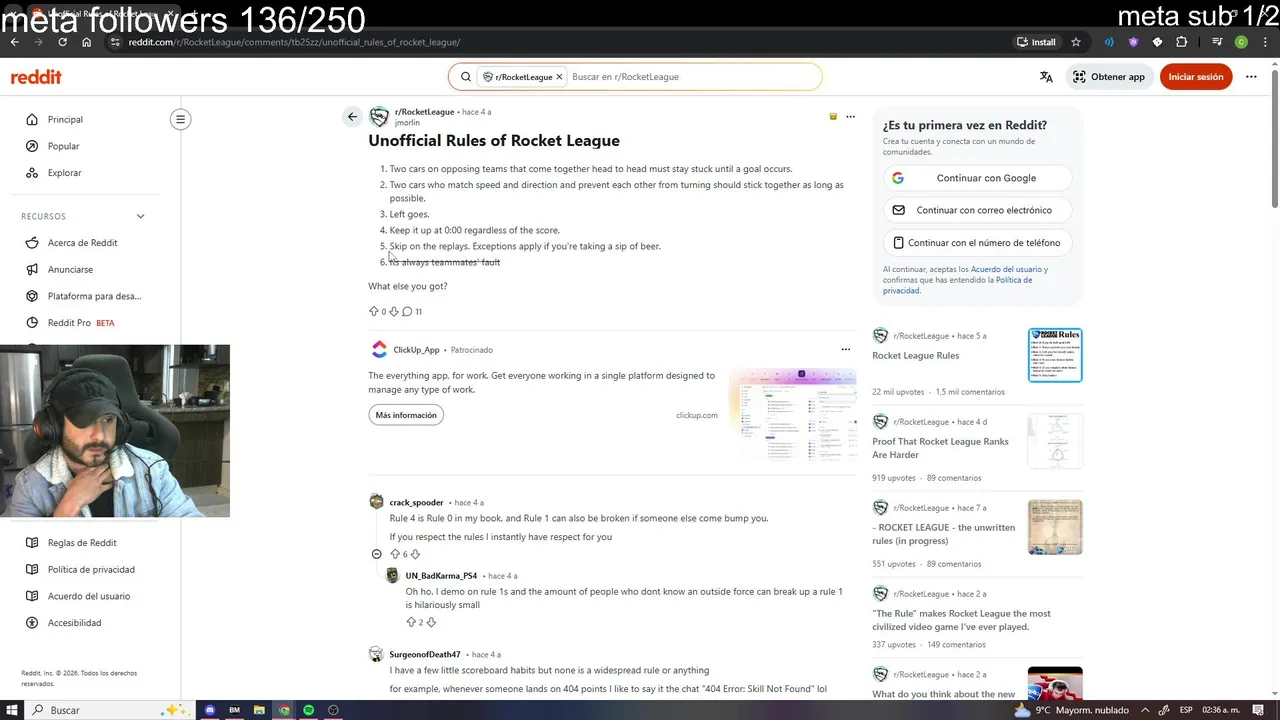Open Acerca de Reddit
Image resolution: width=1280 pixels, height=720 pixels.
82,243
